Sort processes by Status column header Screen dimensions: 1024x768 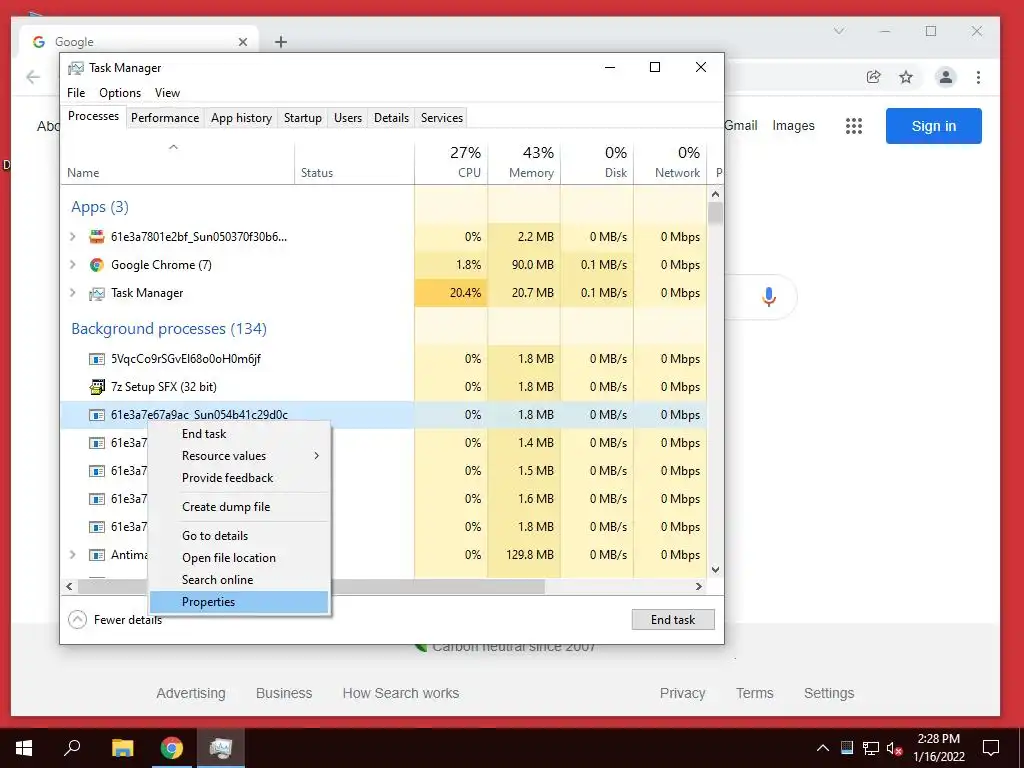point(355,162)
